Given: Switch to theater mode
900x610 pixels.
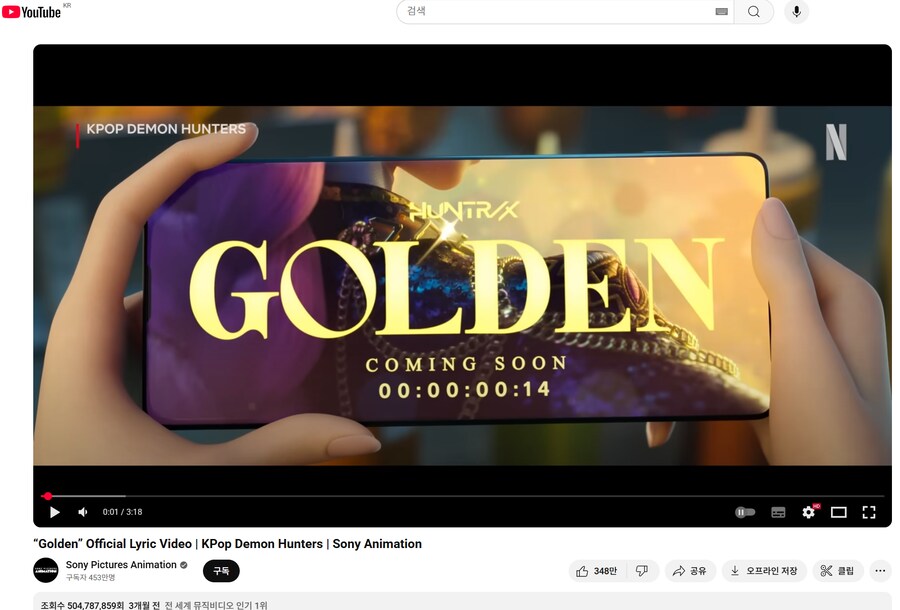Looking at the screenshot, I should [838, 512].
